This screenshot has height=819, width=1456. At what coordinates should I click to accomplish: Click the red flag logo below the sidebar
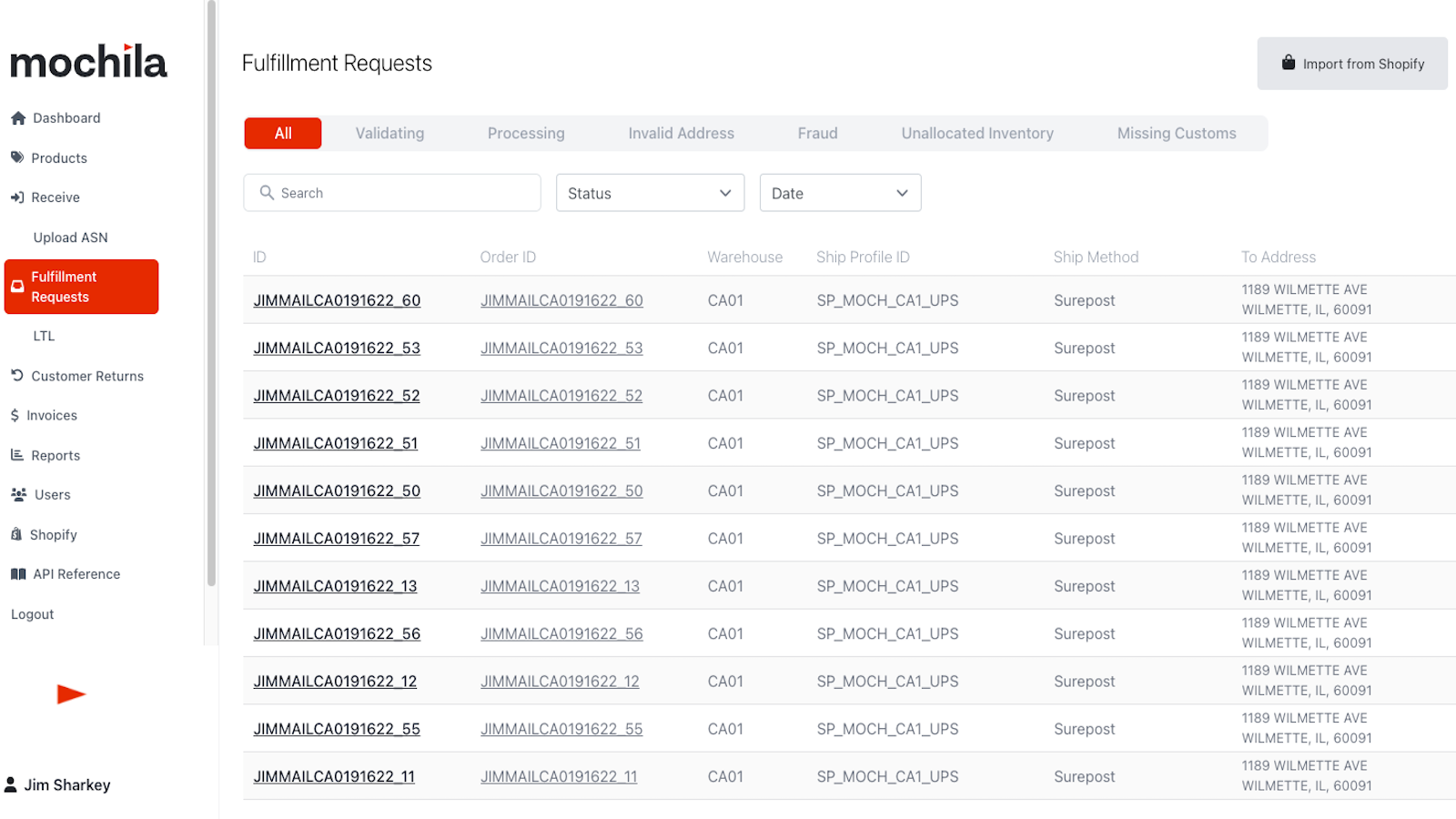pos(72,694)
